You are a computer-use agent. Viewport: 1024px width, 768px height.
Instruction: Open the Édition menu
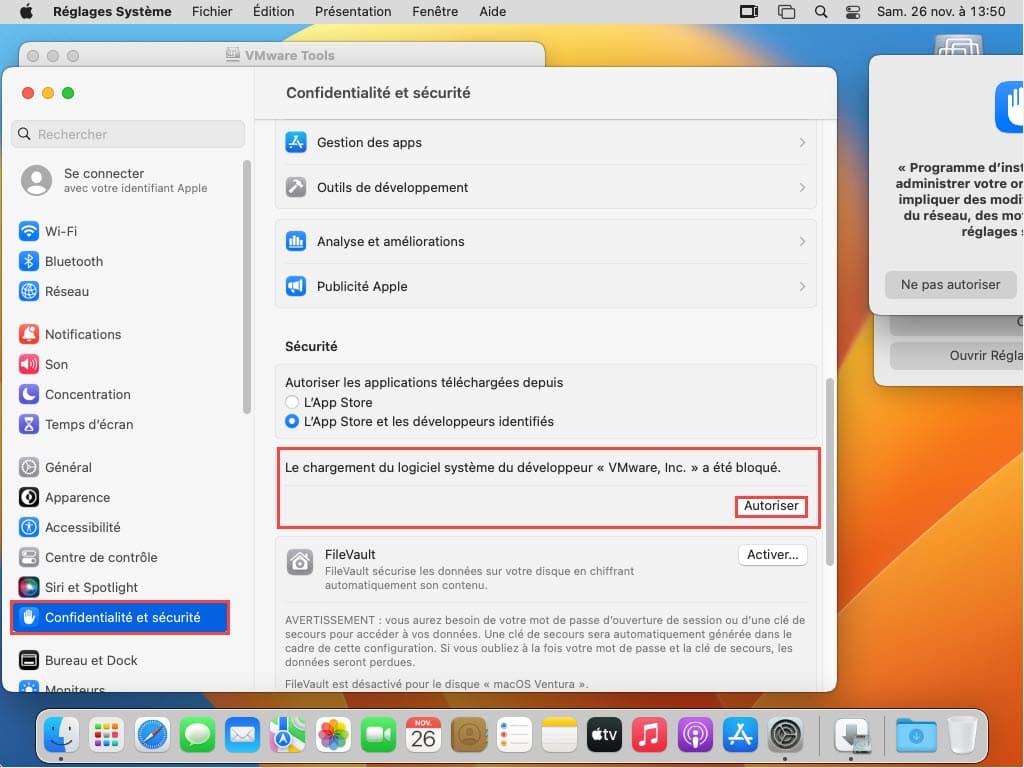(x=274, y=12)
